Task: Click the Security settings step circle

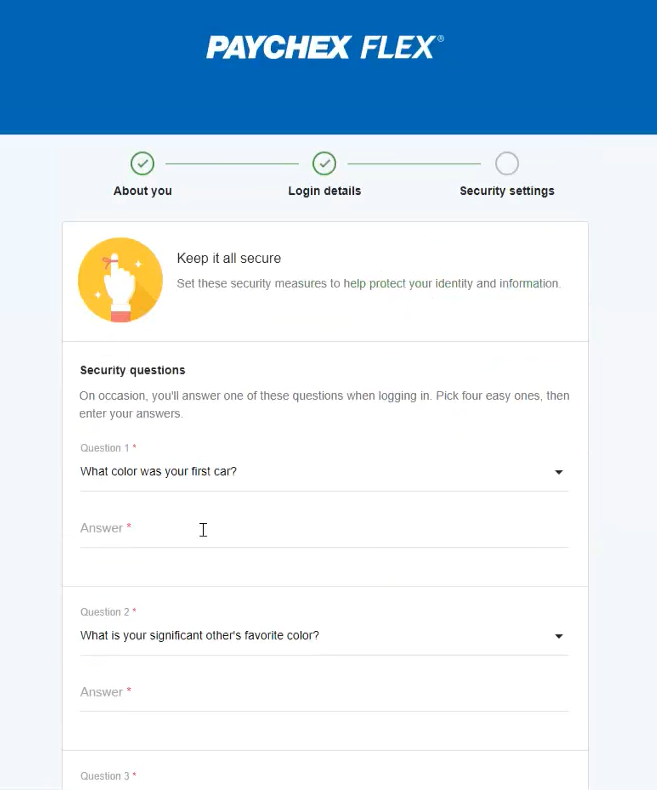Action: (507, 164)
